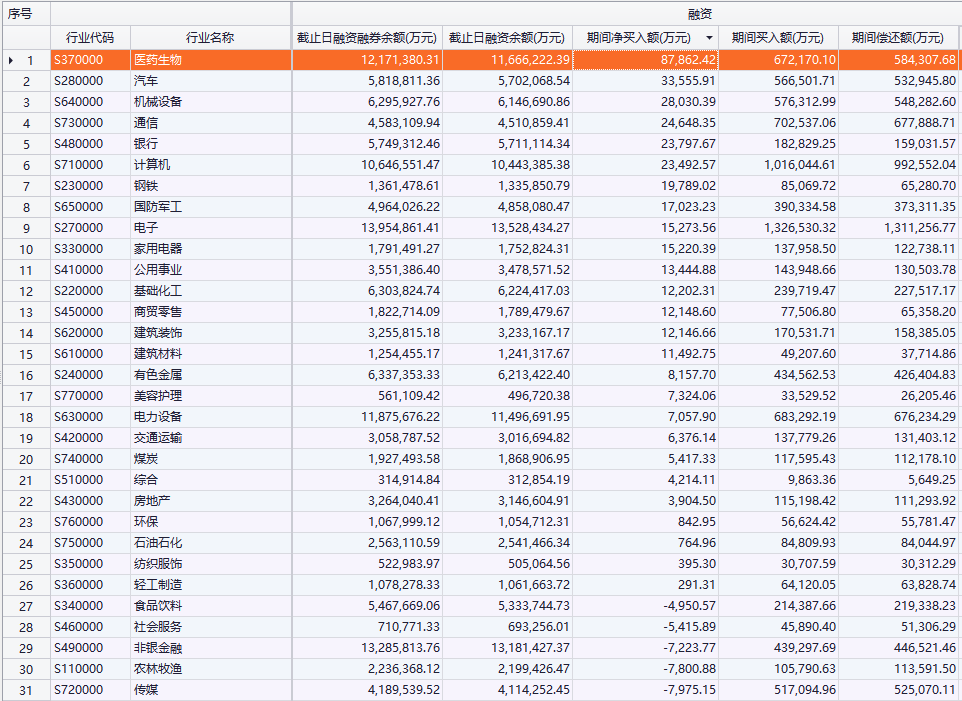Select the 截止日融资融券余额(万元) column header
The image size is (962, 701).
[x=367, y=38]
